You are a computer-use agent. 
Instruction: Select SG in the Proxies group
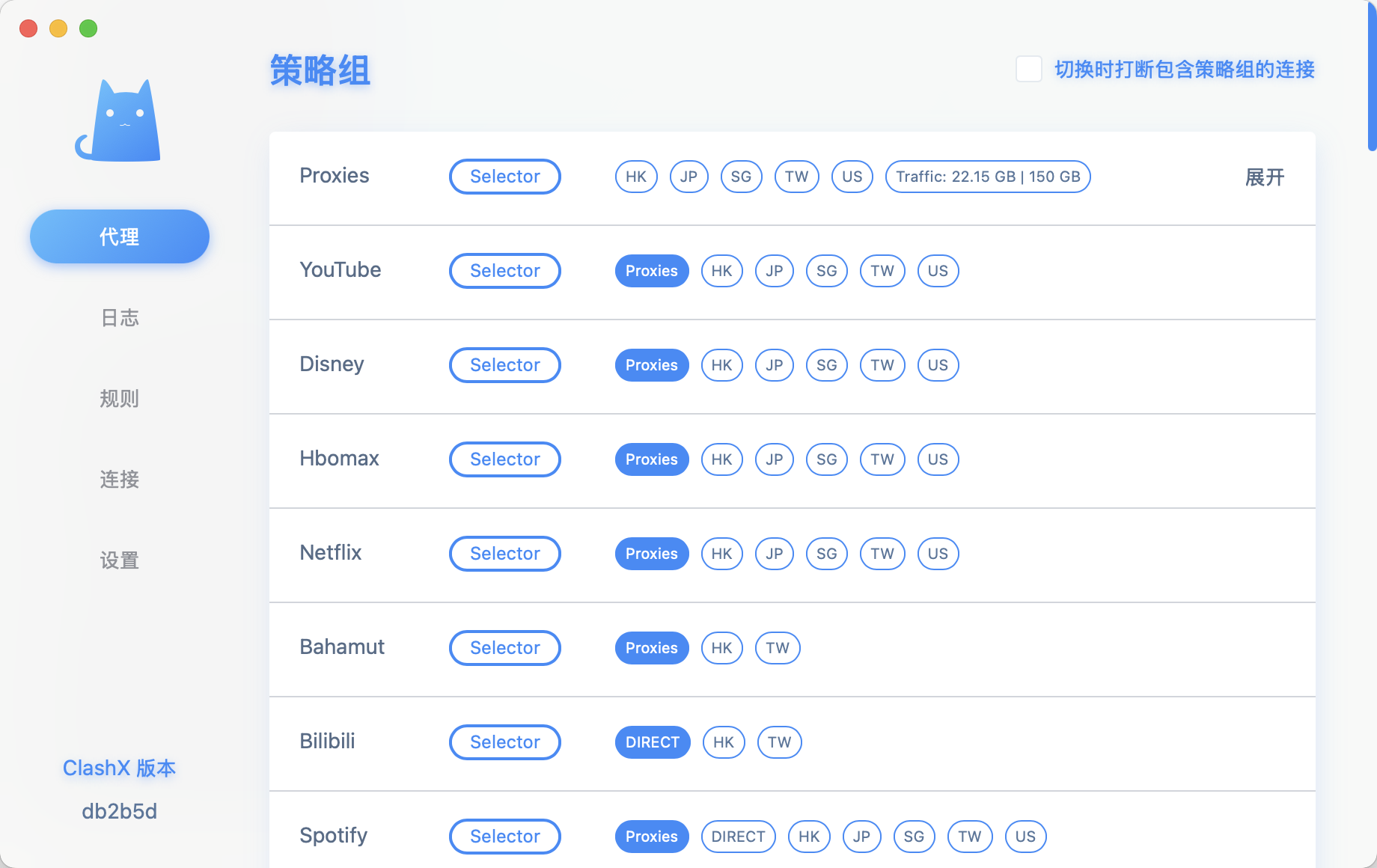tap(741, 177)
